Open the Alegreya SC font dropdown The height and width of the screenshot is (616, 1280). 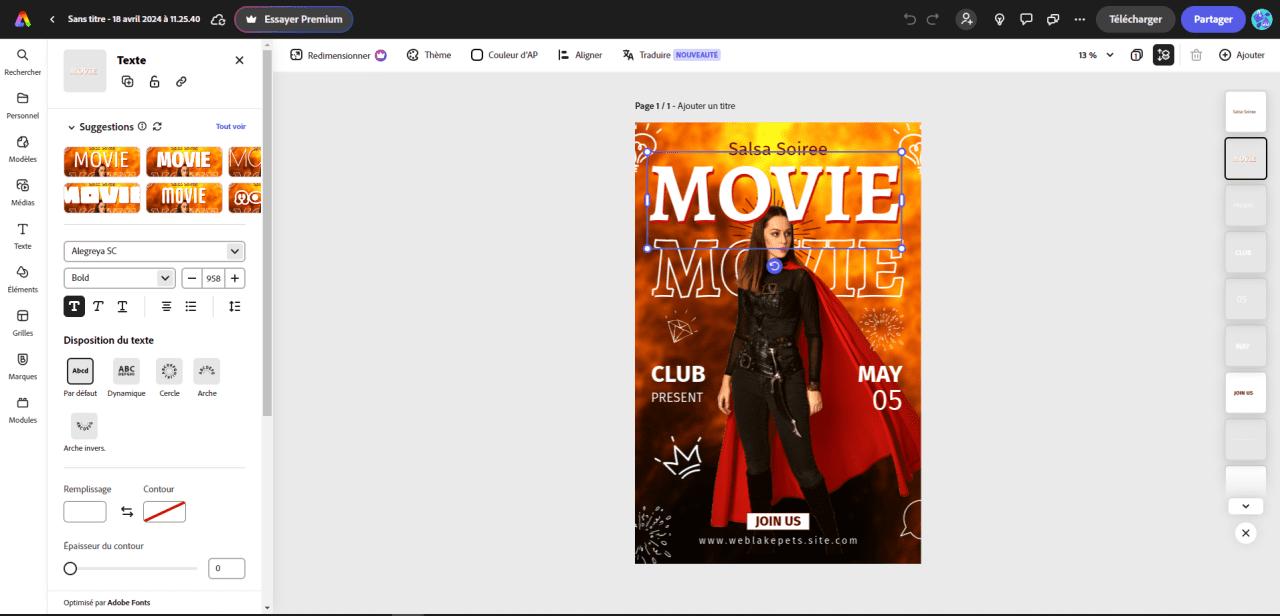pos(154,251)
